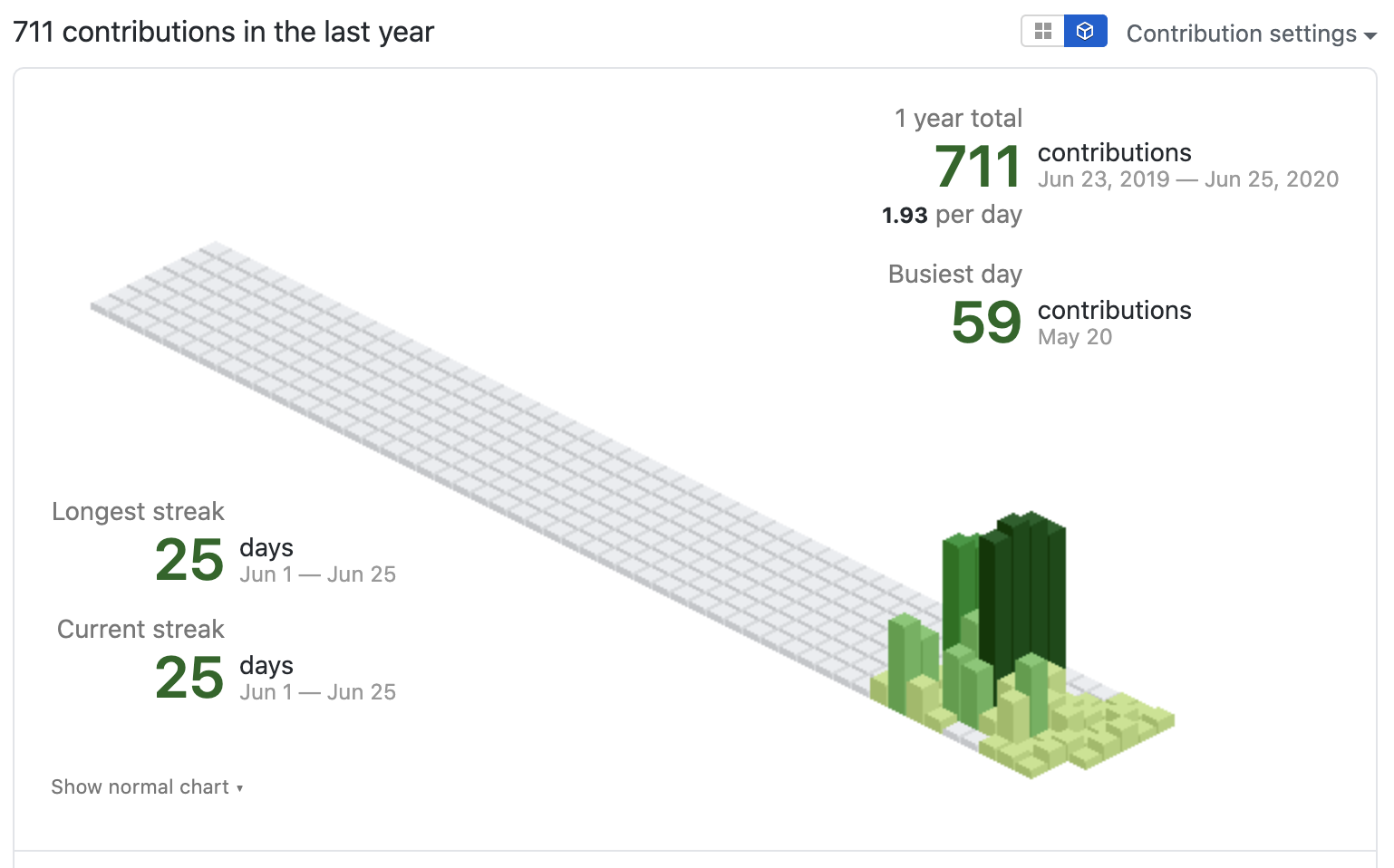Click the Busiest day label
1394x868 pixels.
(x=954, y=274)
